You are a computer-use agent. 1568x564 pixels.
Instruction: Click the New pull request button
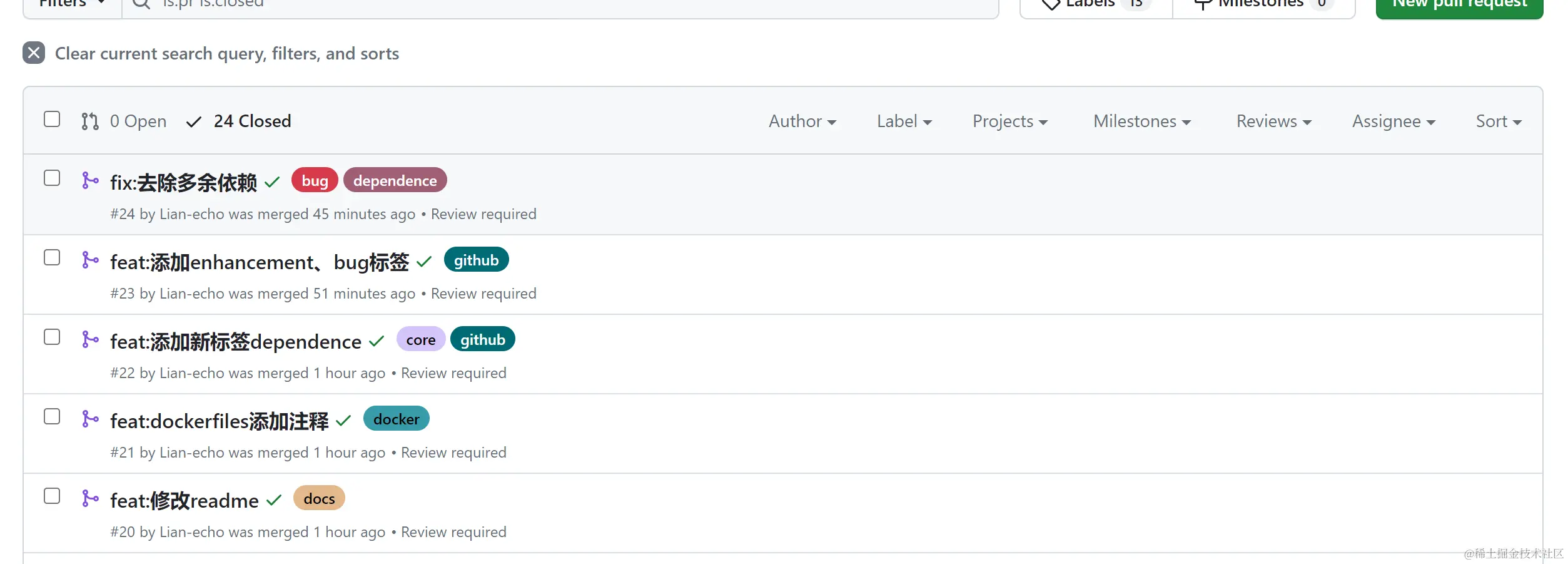(1459, 5)
